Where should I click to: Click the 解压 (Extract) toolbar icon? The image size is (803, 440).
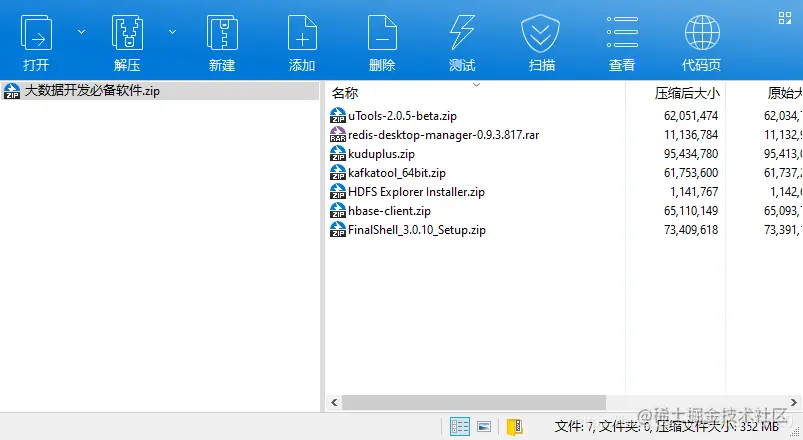[x=127, y=33]
